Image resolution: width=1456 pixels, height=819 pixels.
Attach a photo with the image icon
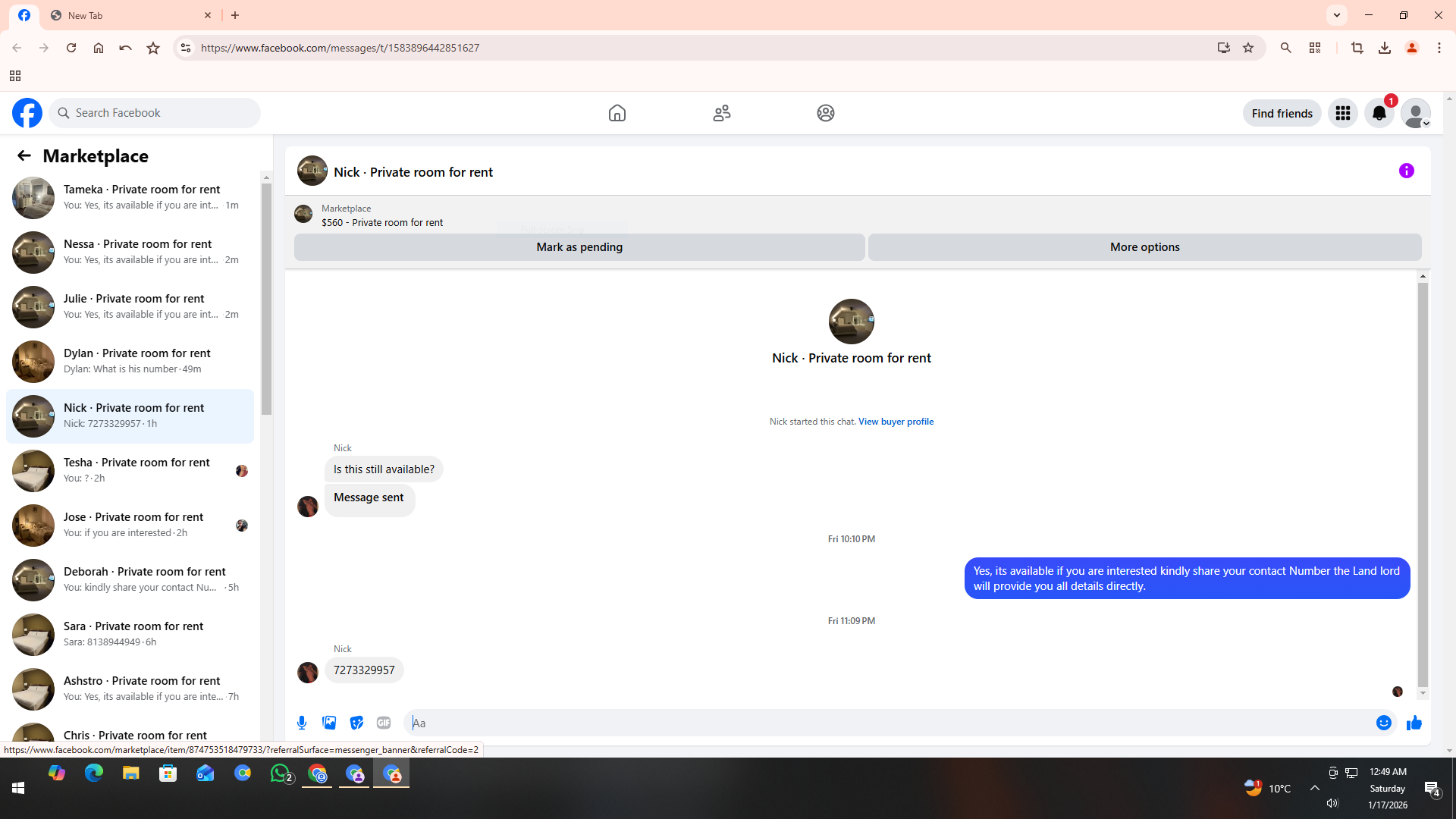329,723
